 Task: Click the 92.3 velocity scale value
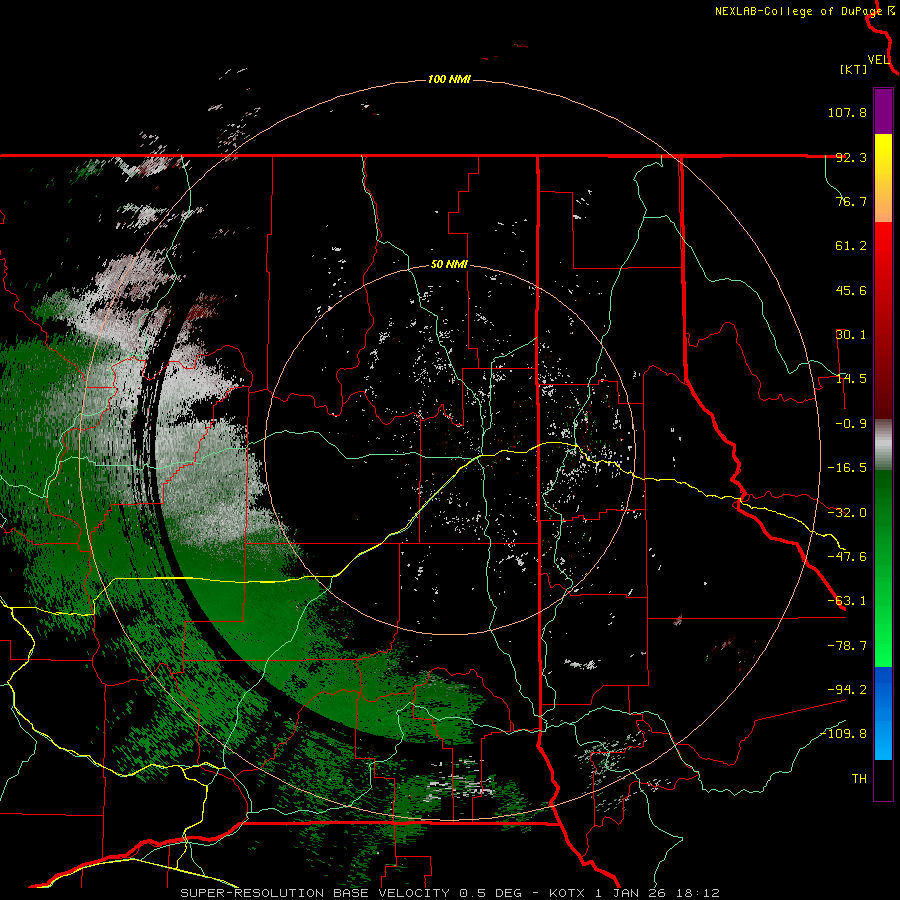[x=851, y=157]
